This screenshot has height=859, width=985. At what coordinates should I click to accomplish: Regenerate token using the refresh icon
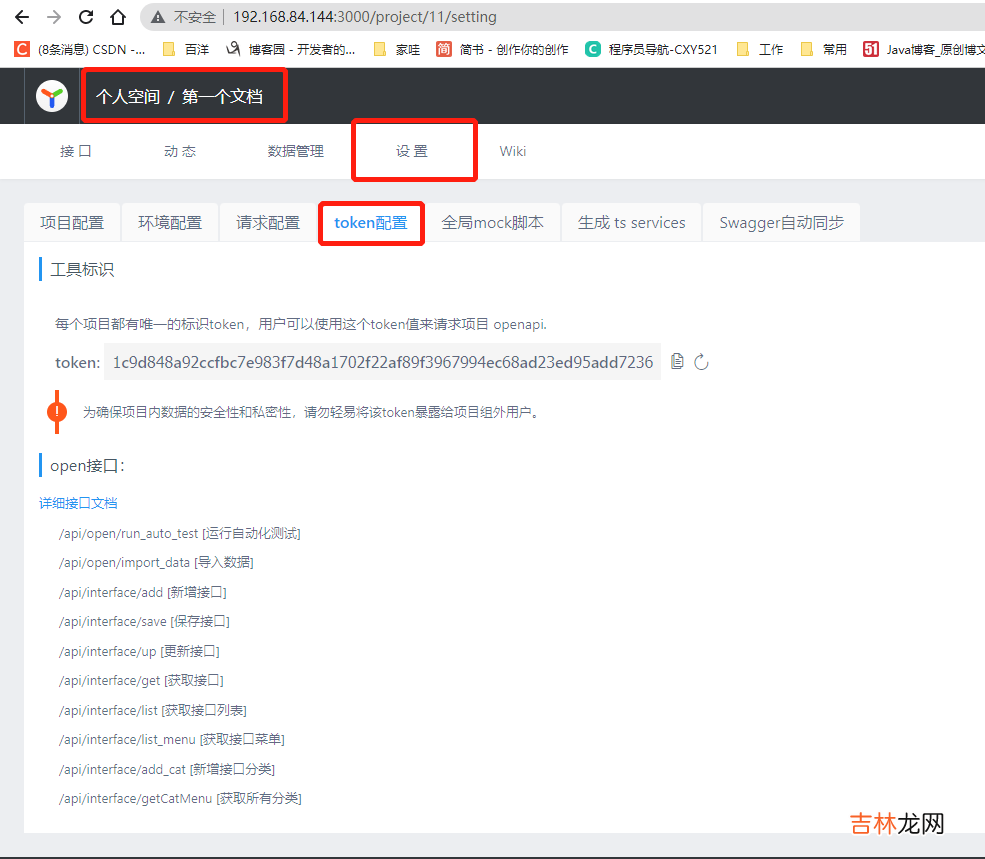701,362
